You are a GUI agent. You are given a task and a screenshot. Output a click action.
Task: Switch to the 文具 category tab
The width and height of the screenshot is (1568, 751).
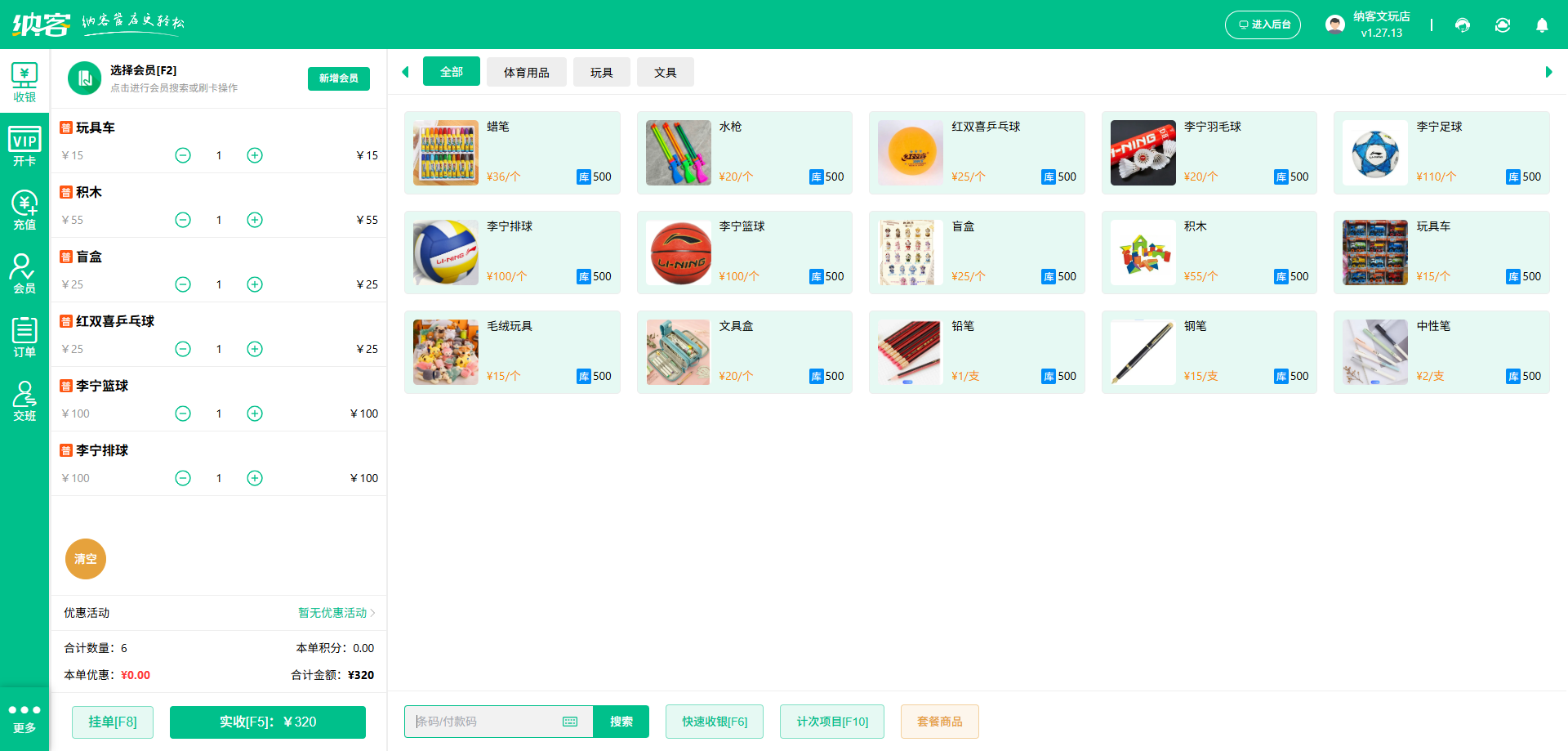665,72
